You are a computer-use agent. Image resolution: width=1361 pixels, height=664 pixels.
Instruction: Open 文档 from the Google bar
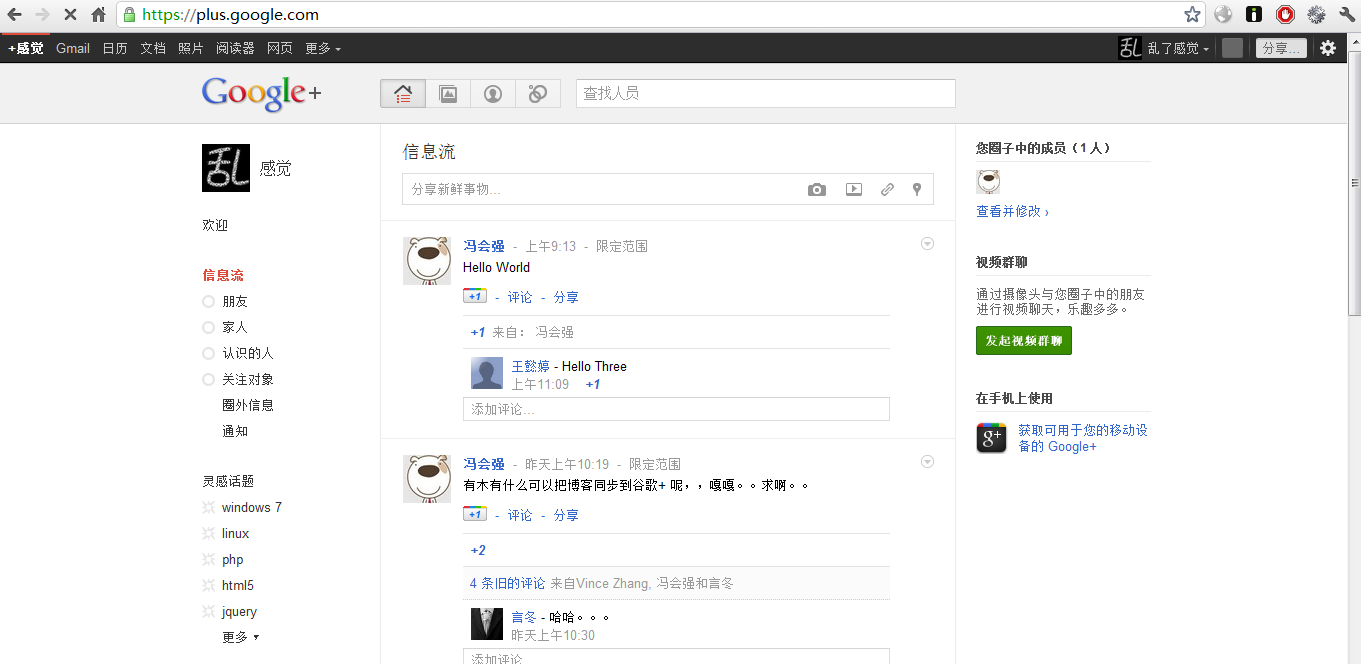(153, 48)
